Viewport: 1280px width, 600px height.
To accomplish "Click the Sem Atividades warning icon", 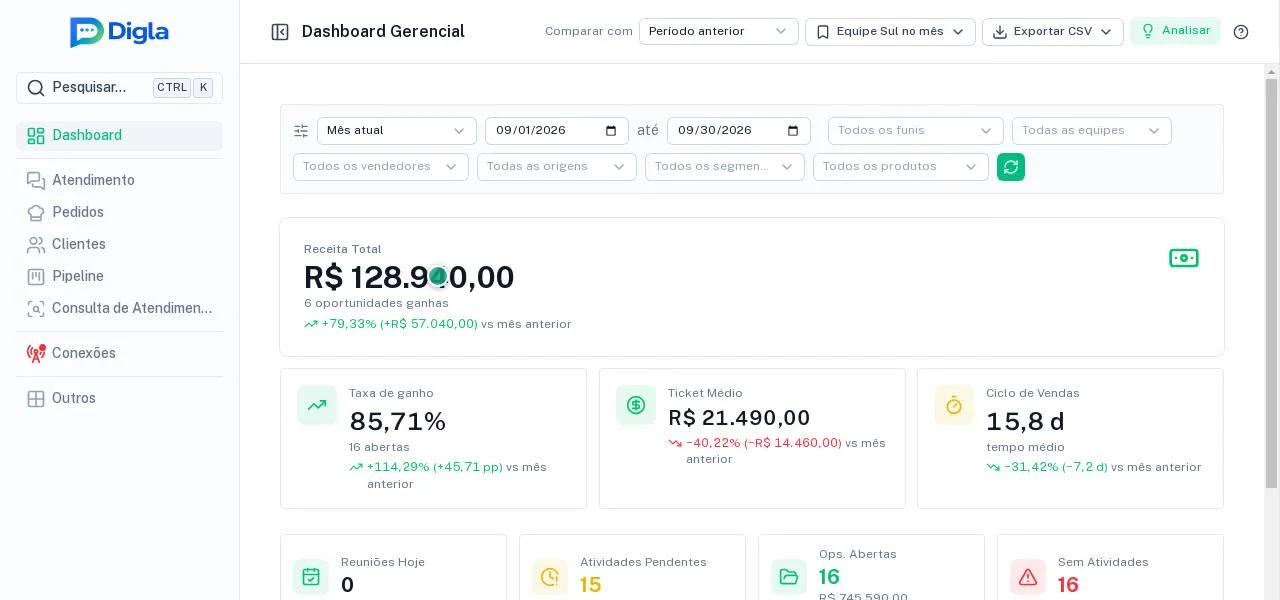I will tap(1028, 577).
